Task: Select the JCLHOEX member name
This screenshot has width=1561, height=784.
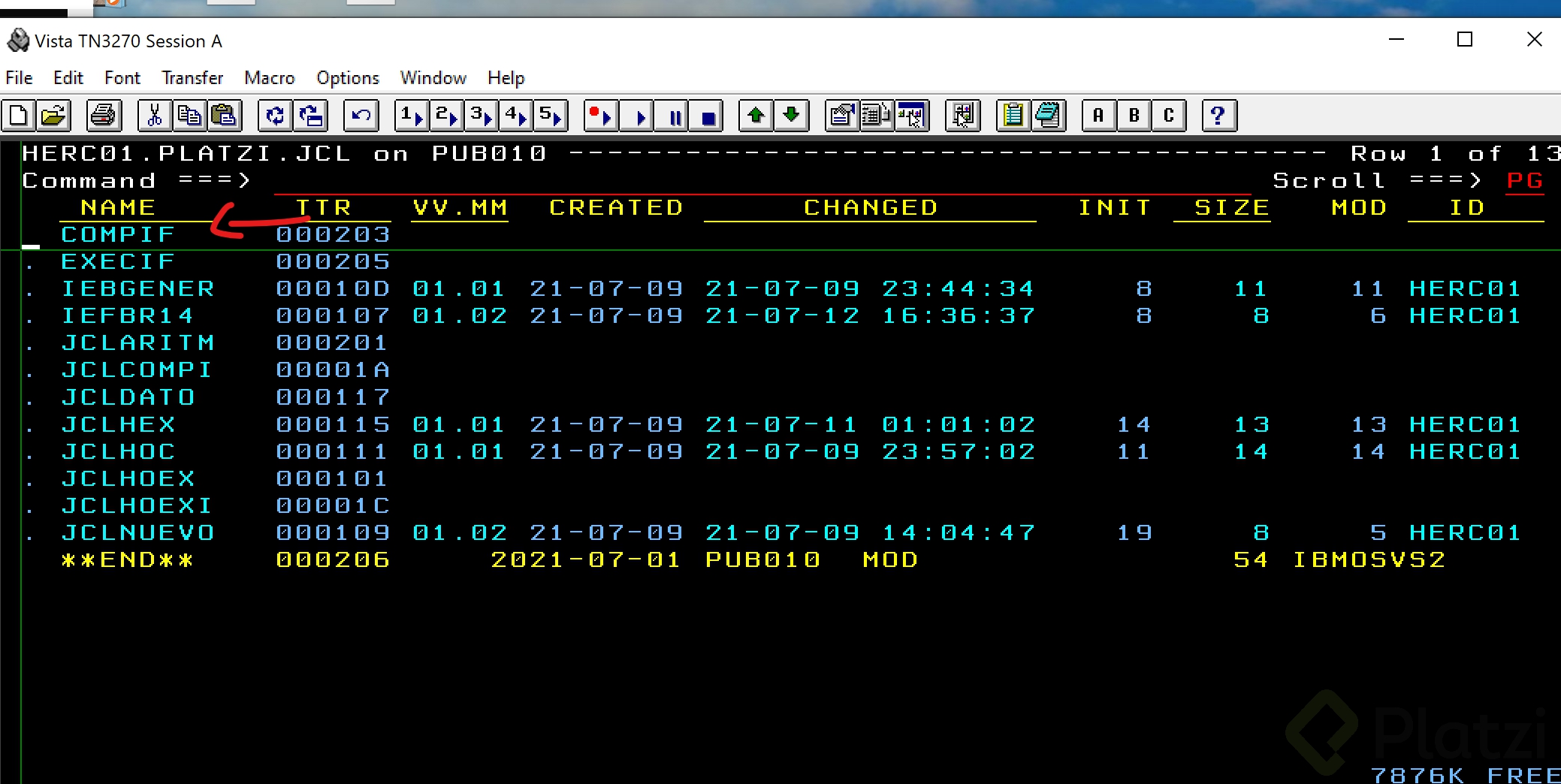Action: (x=128, y=479)
